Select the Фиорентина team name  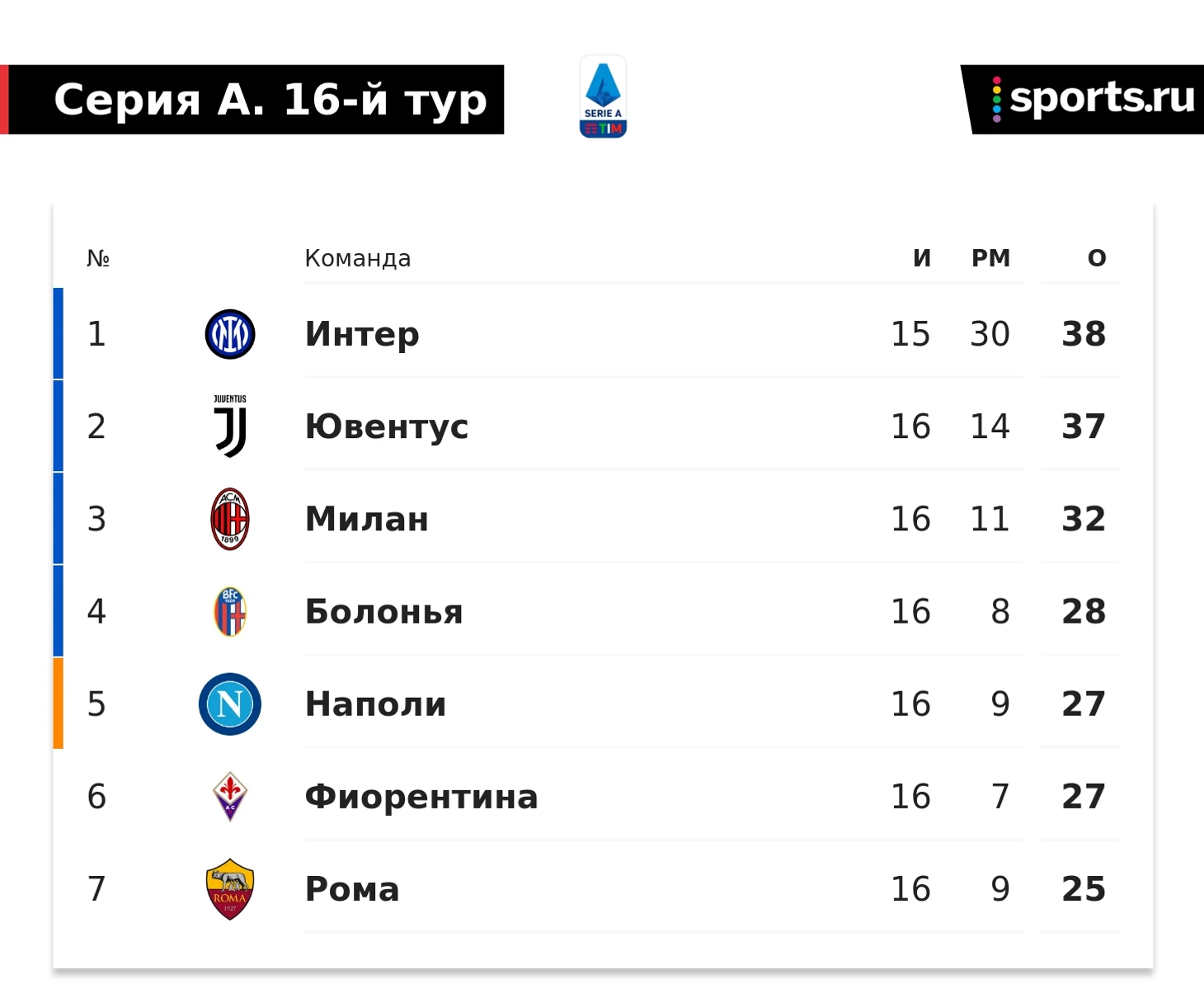(421, 797)
